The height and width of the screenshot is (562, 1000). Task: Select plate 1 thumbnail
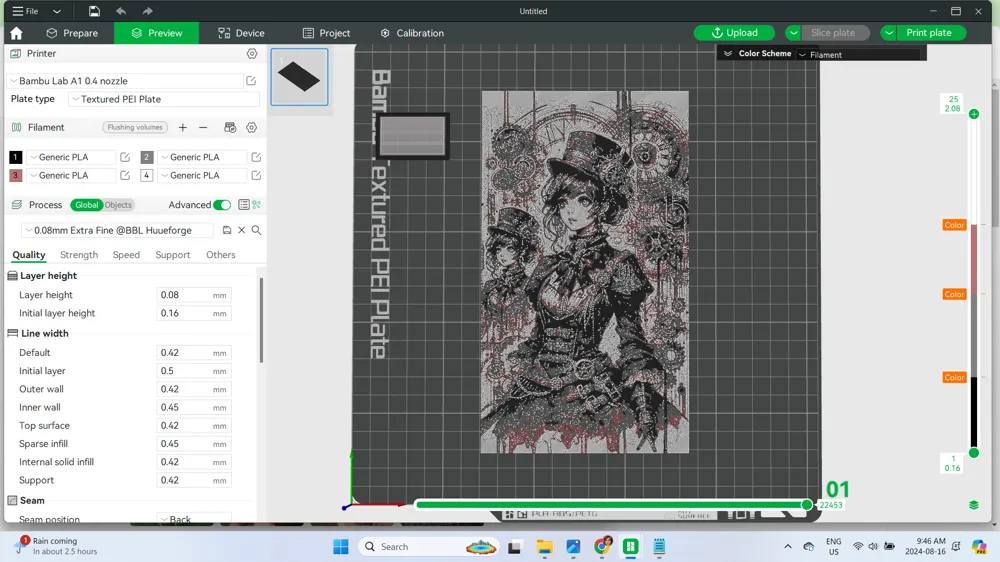(x=299, y=77)
